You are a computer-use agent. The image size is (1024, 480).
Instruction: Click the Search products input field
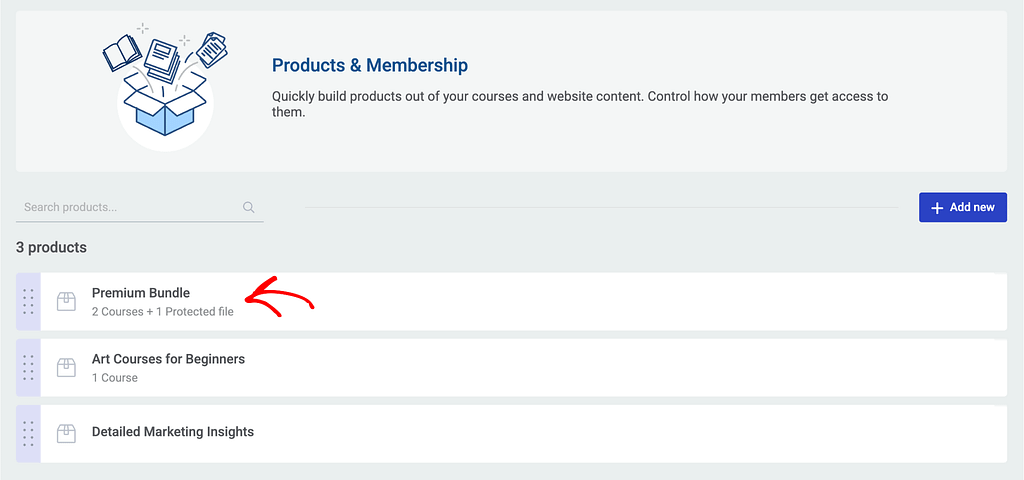click(x=130, y=207)
